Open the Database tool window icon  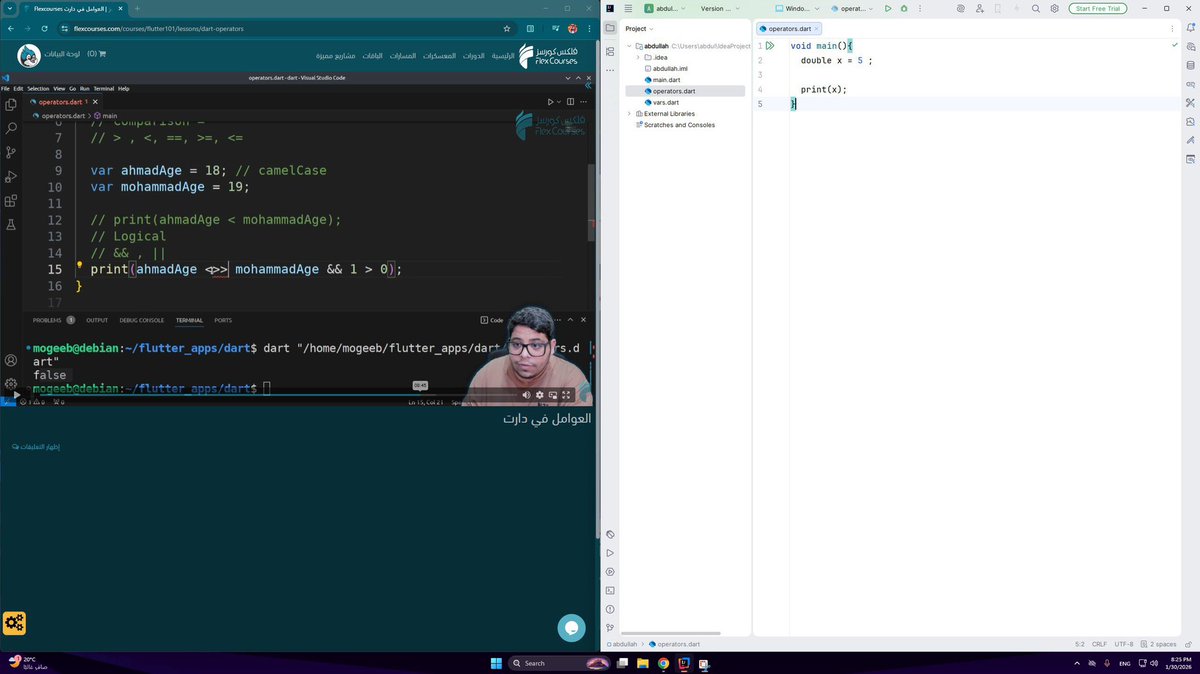1190,65
